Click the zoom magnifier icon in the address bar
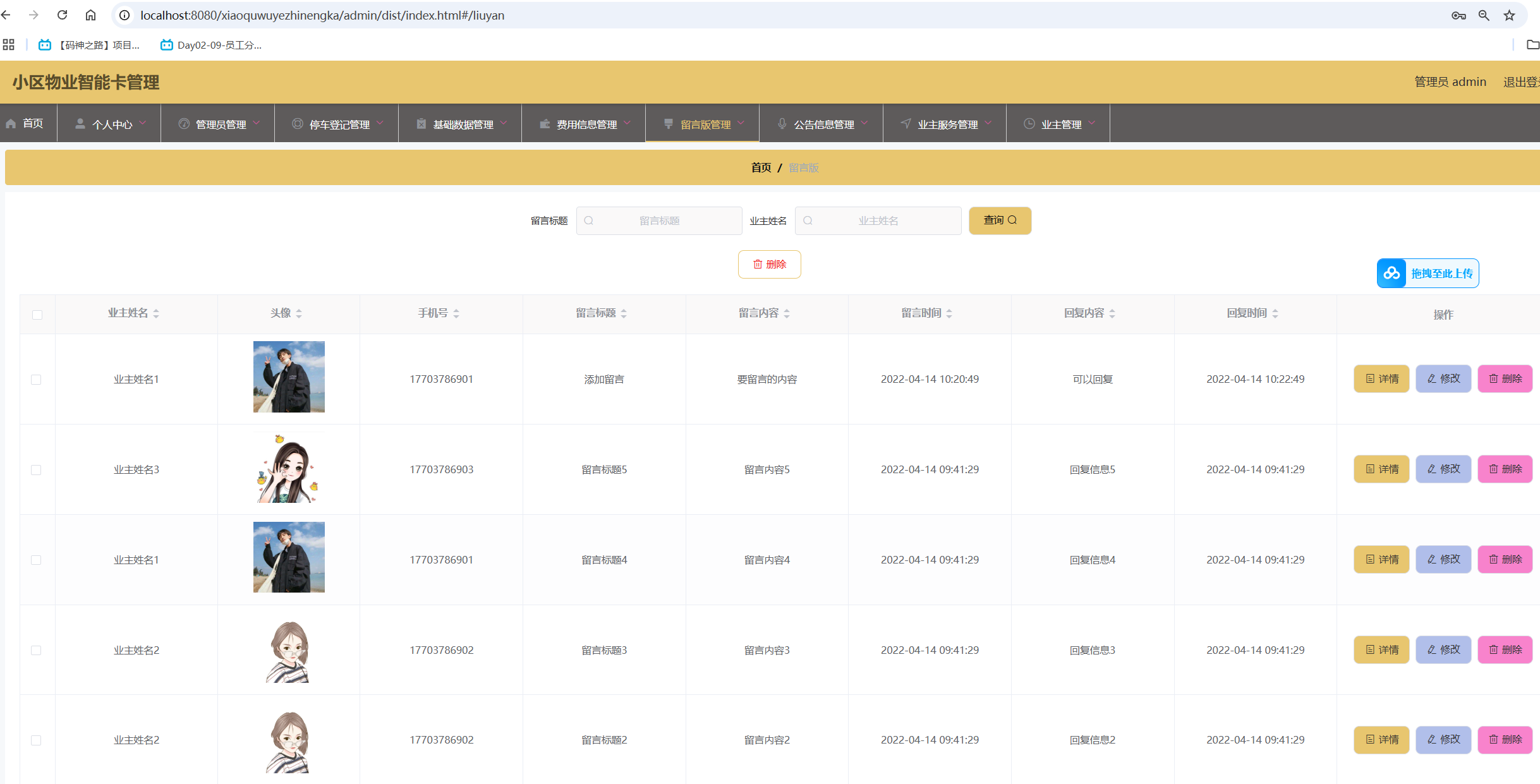 pyautogui.click(x=1484, y=15)
